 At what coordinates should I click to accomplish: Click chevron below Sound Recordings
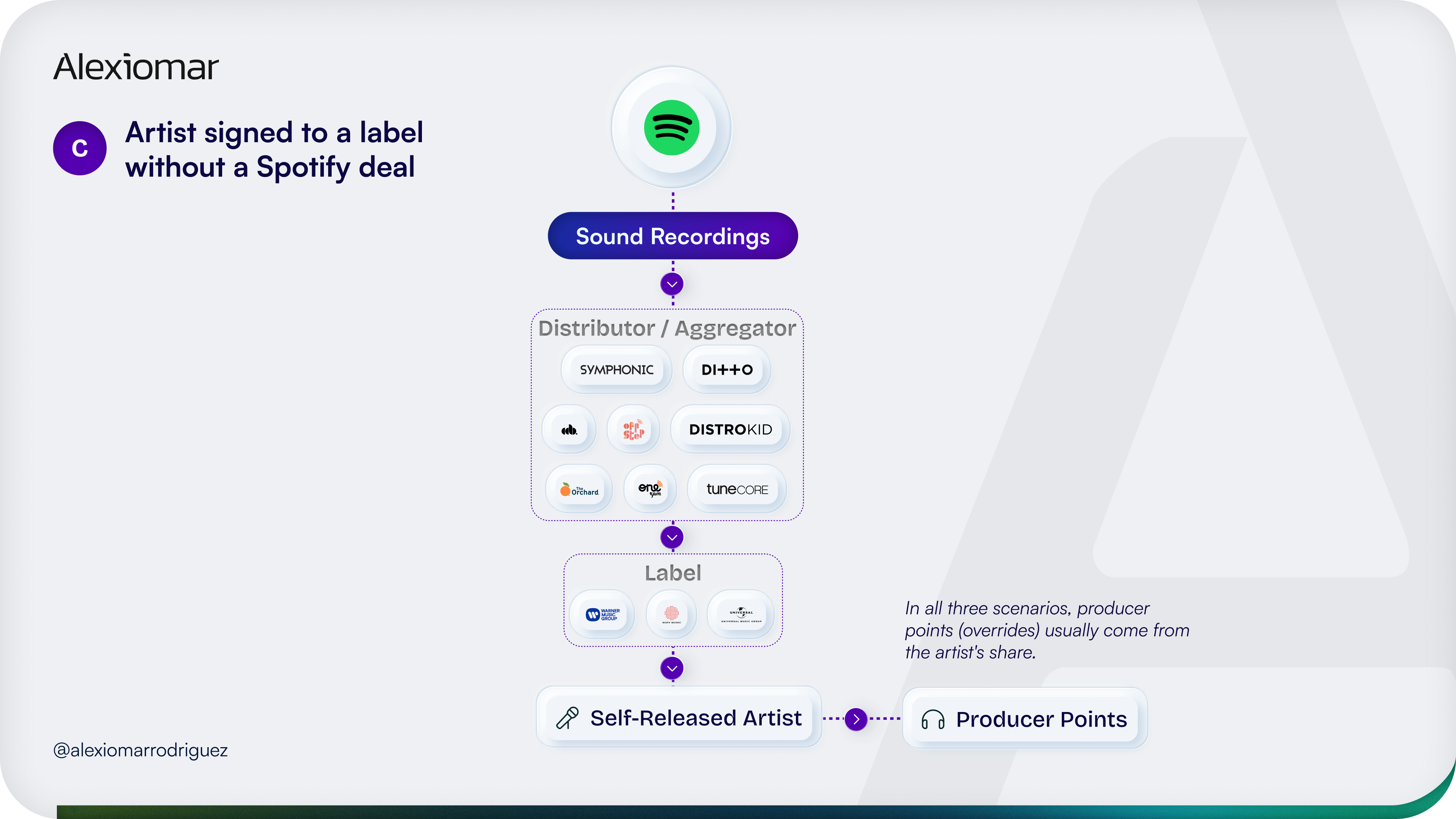[x=672, y=284]
